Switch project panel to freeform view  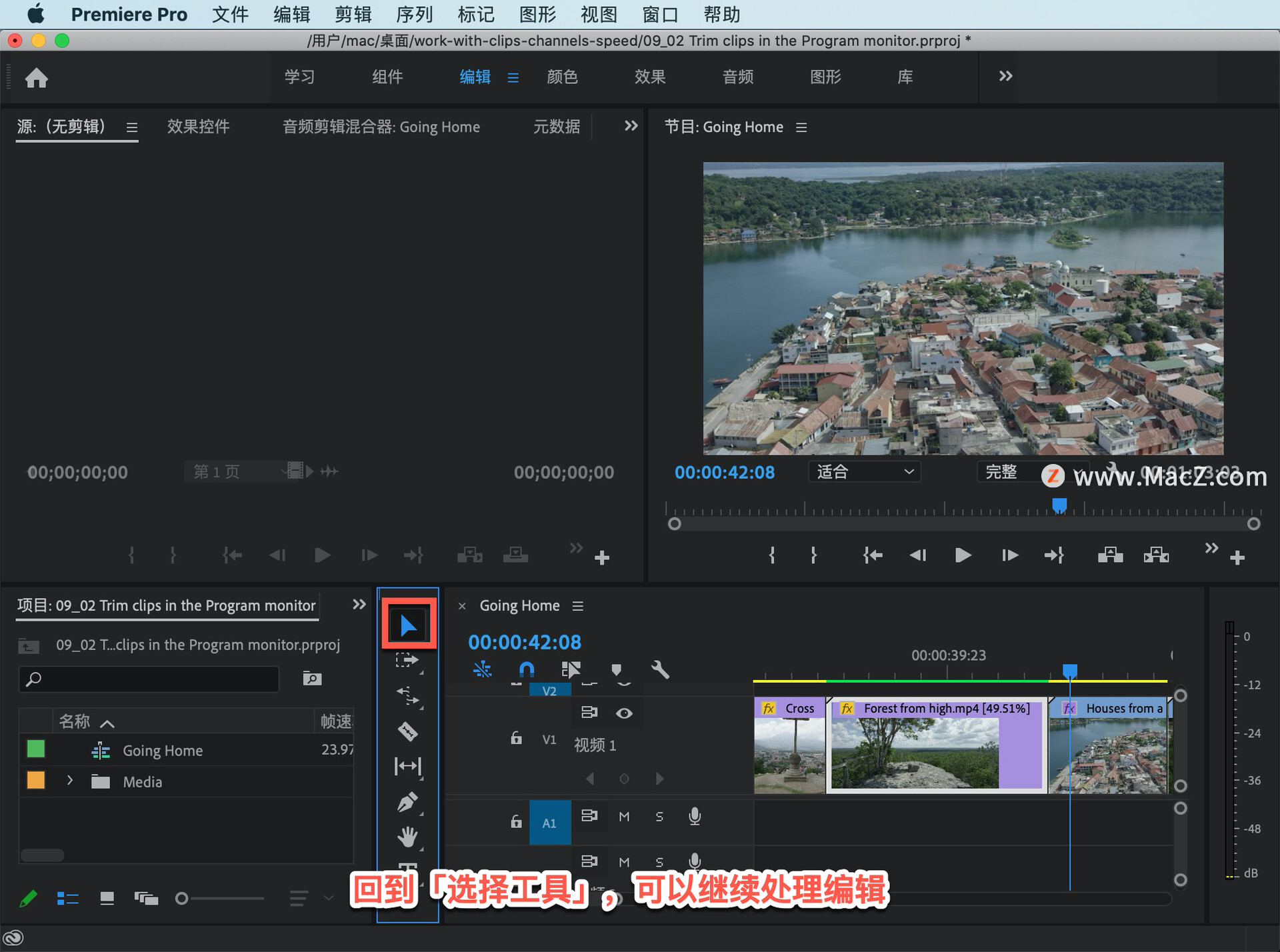tap(146, 899)
